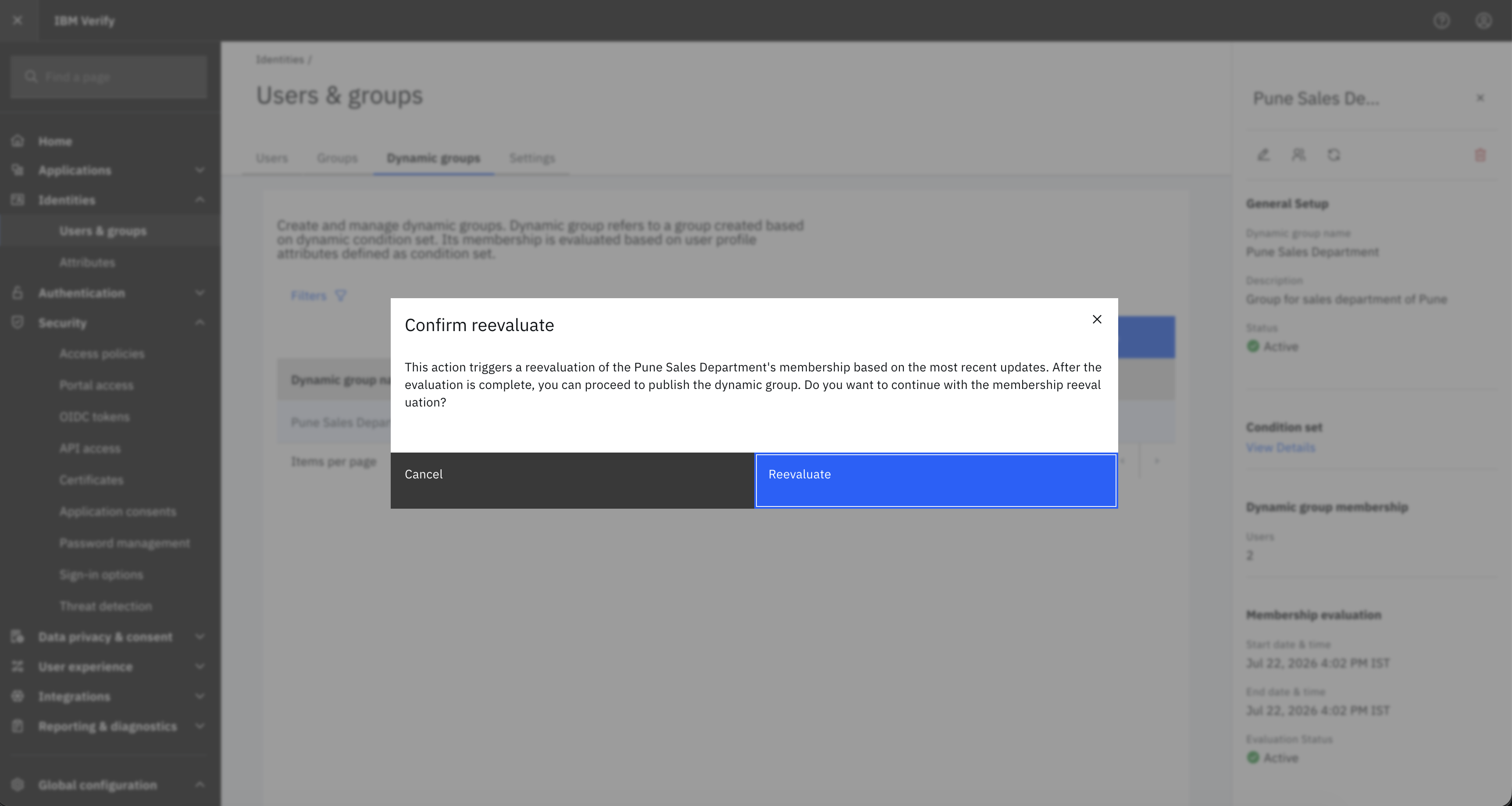Collapse the Security section chevron
The image size is (1512, 806).
pos(200,323)
